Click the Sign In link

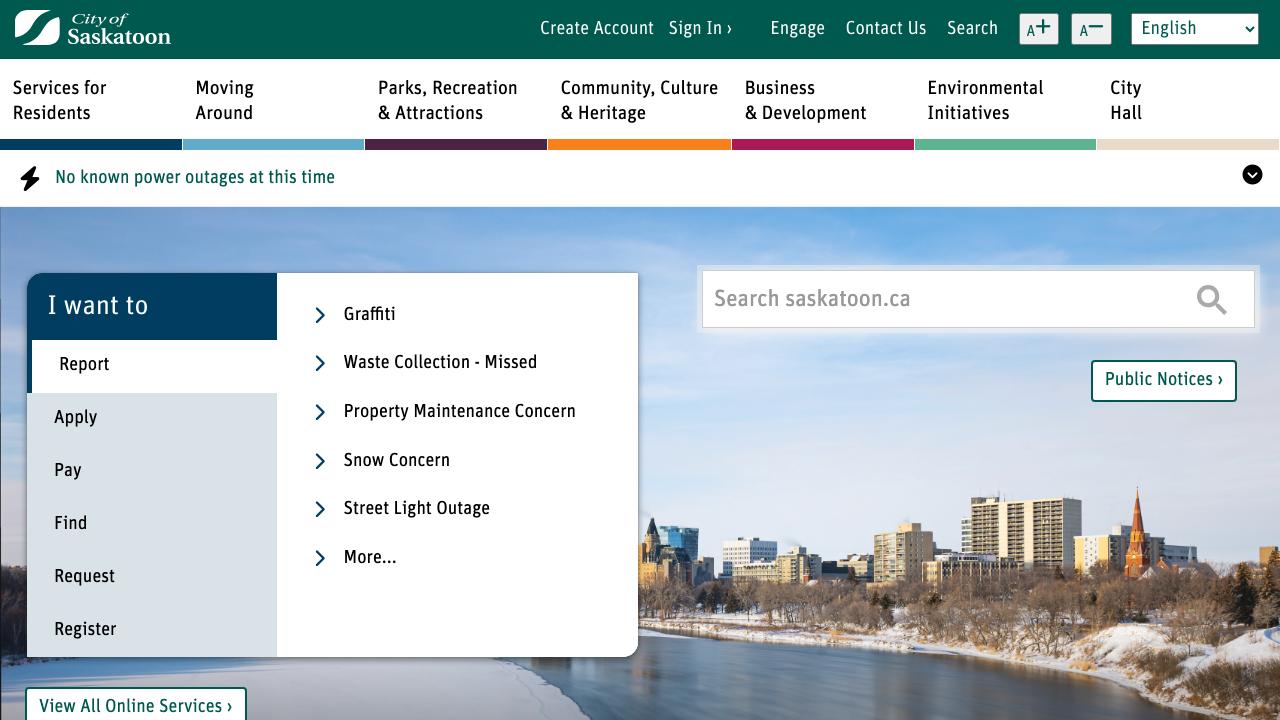pos(700,28)
